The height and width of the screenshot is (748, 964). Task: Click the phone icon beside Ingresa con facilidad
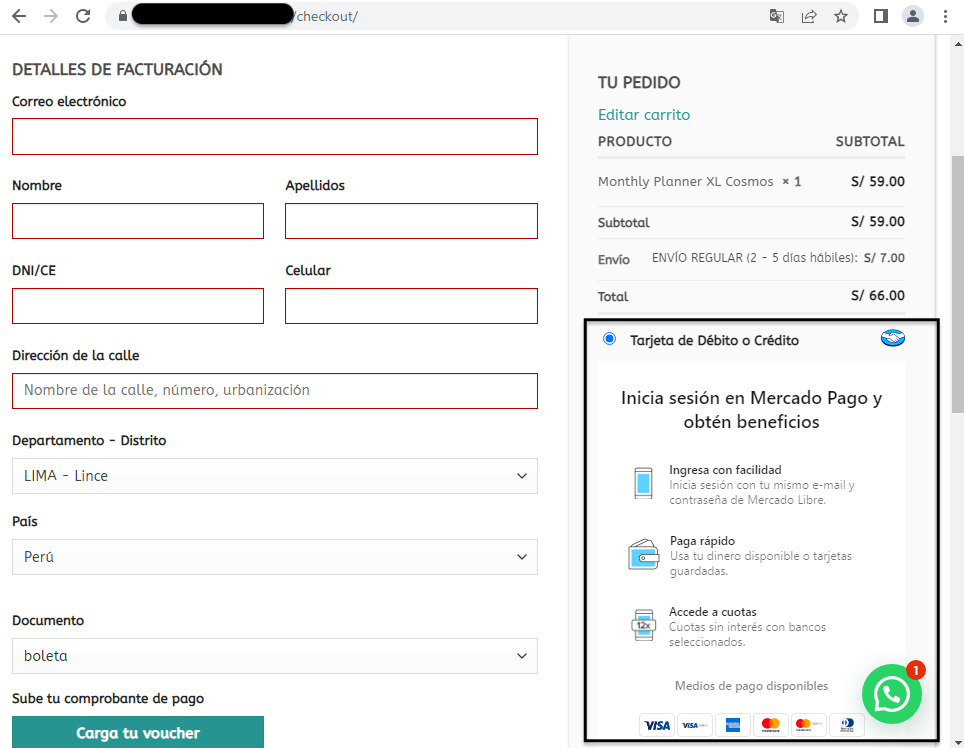coord(643,482)
